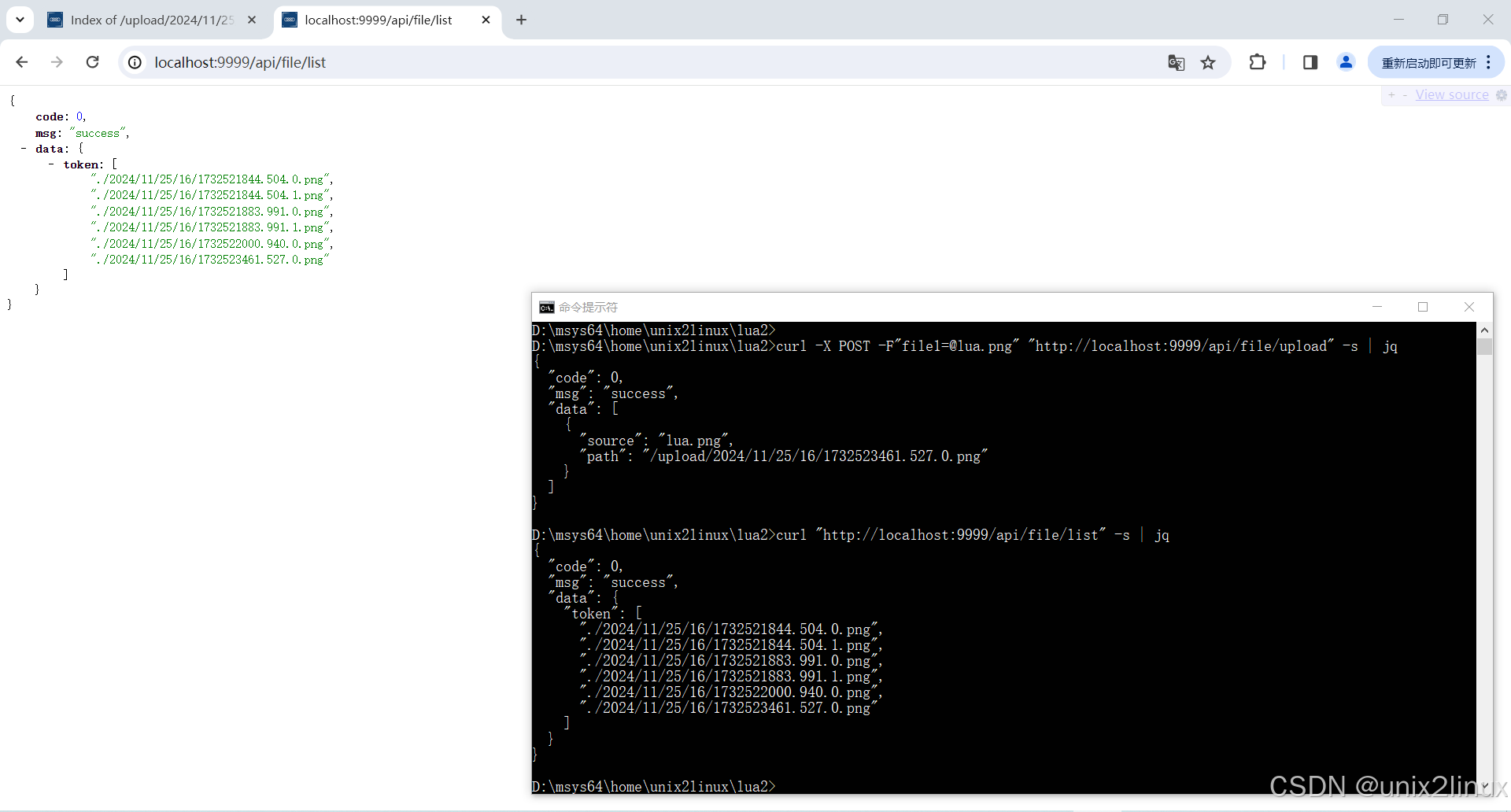Click the Command Prompt title bar icon
The height and width of the screenshot is (812, 1511).
(x=547, y=307)
